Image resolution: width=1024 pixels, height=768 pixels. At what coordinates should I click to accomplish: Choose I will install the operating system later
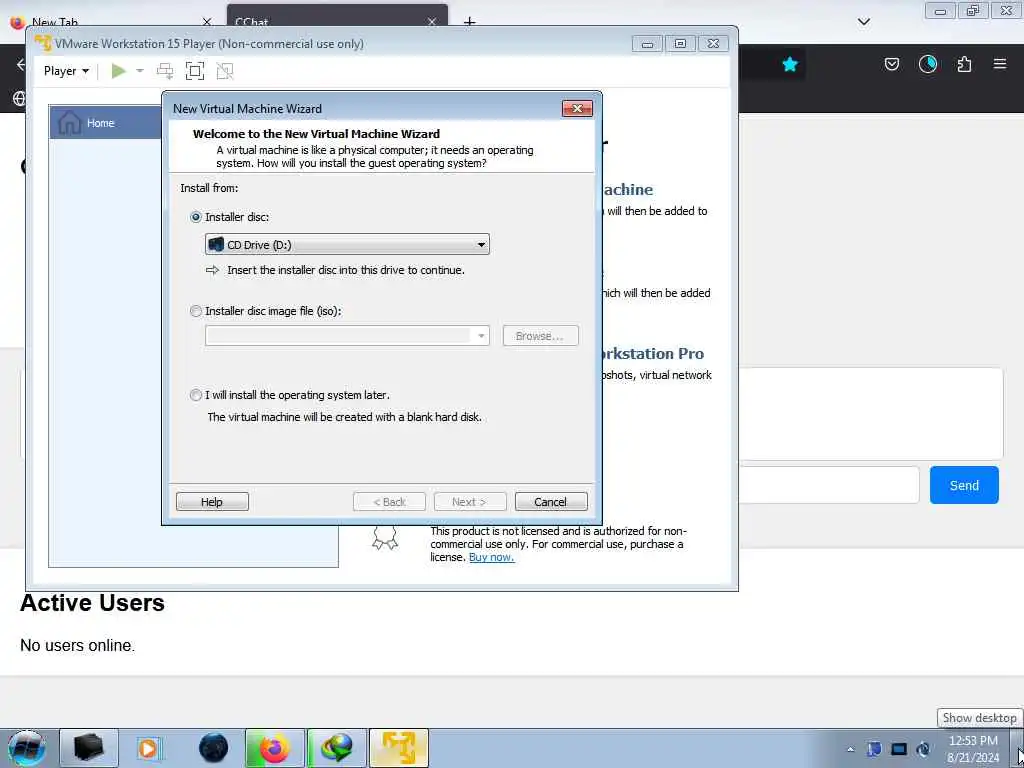click(x=196, y=395)
